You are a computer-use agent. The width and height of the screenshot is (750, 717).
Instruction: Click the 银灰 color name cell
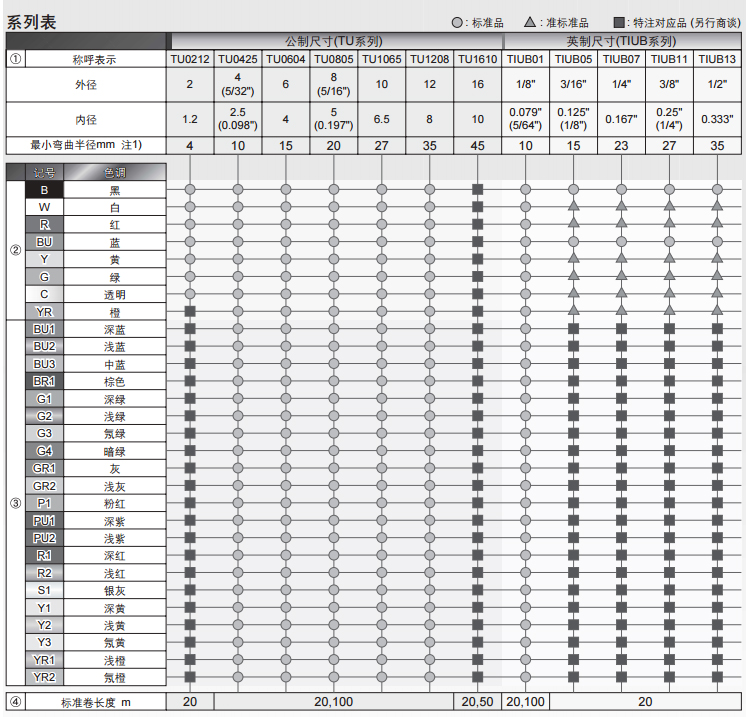[115, 590]
